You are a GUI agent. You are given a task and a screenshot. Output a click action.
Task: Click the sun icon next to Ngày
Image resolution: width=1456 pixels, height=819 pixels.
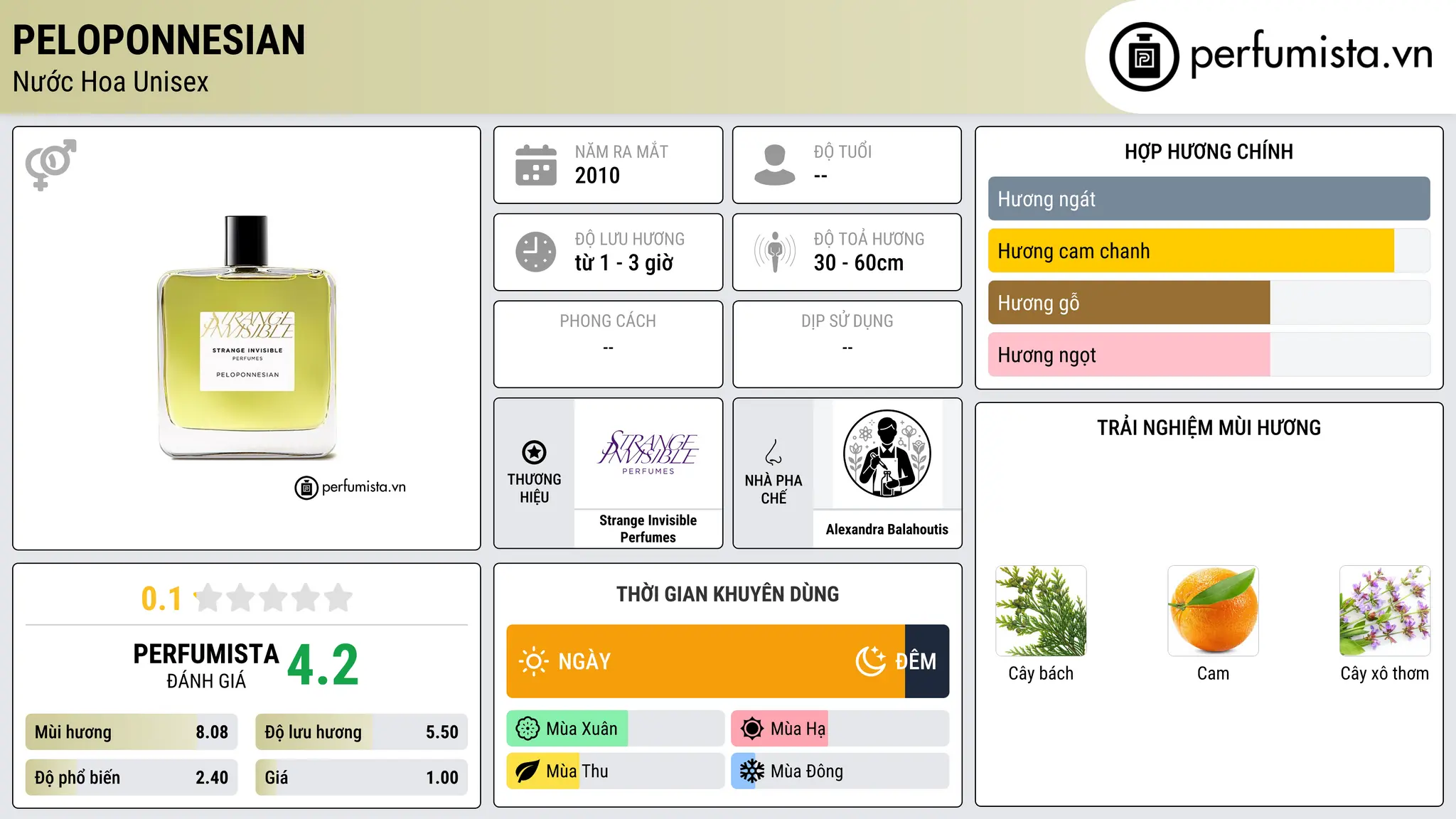point(533,661)
